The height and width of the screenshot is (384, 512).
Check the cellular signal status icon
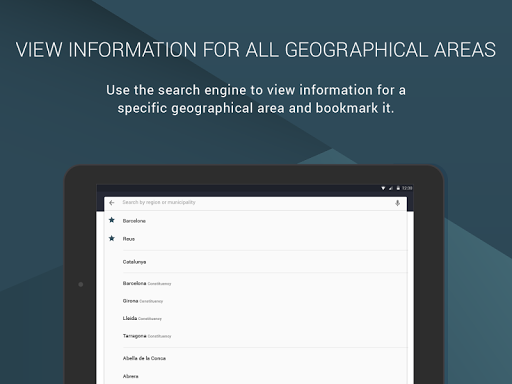(x=391, y=188)
